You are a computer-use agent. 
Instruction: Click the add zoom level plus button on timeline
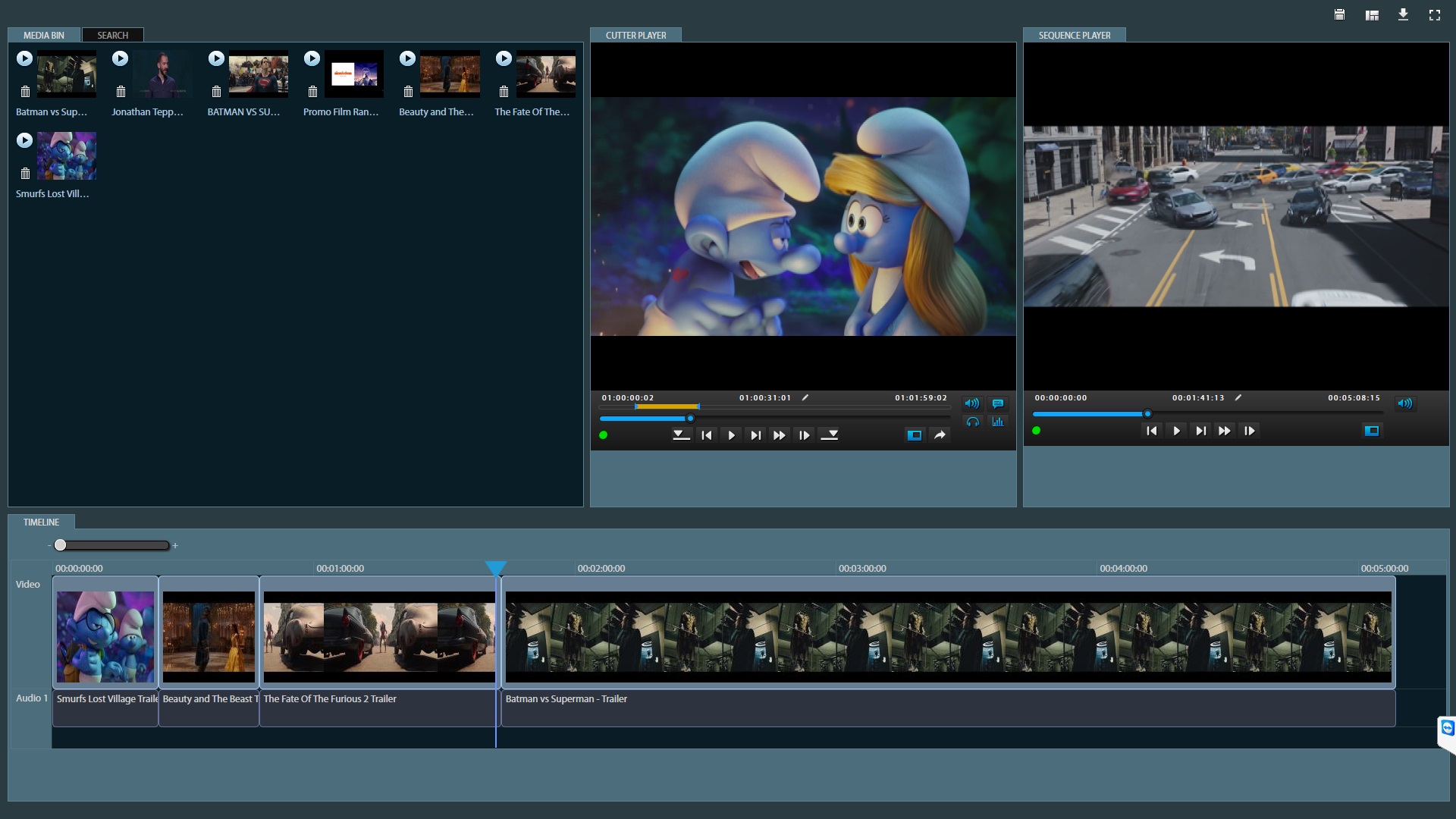(175, 545)
